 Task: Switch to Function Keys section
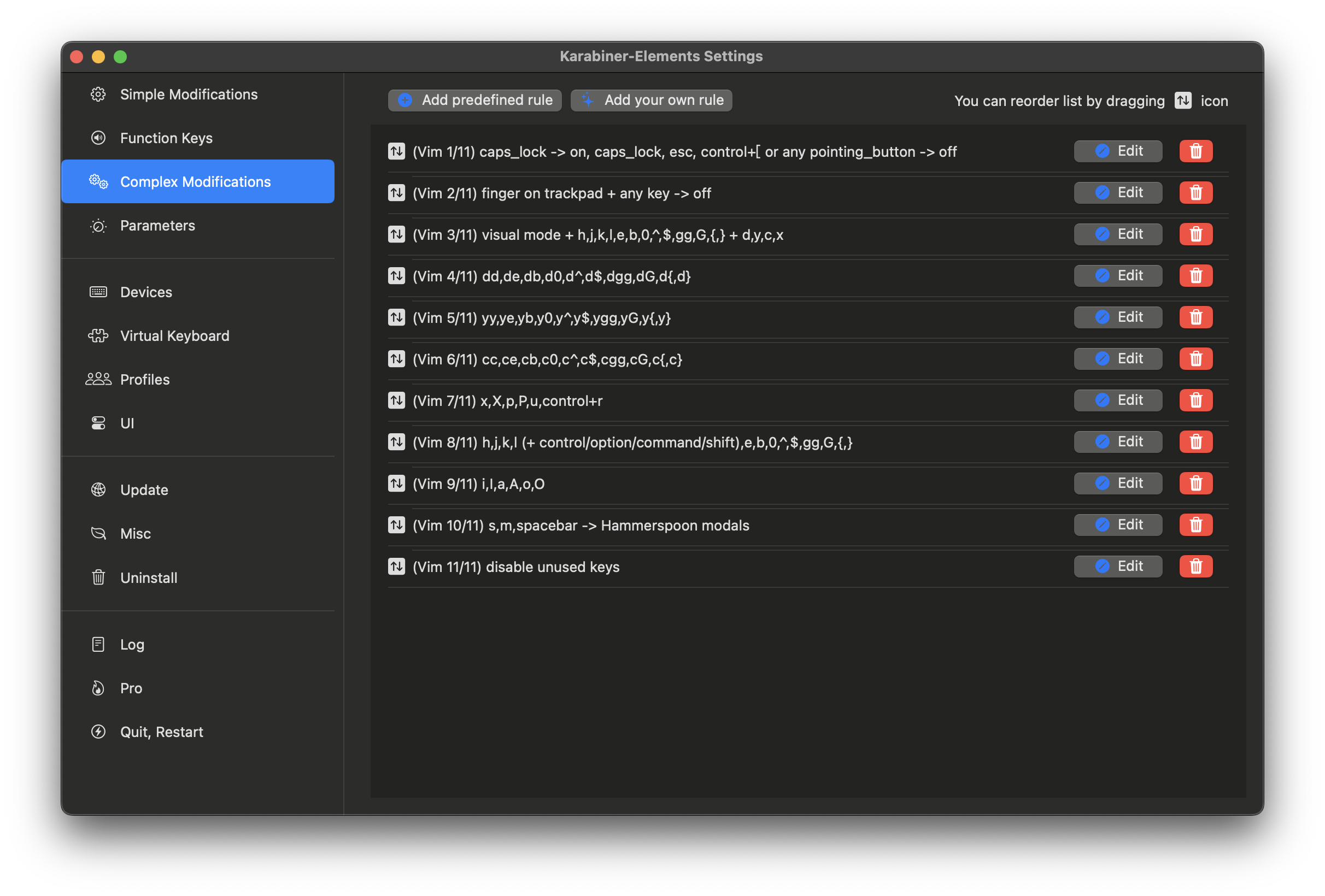[x=166, y=137]
